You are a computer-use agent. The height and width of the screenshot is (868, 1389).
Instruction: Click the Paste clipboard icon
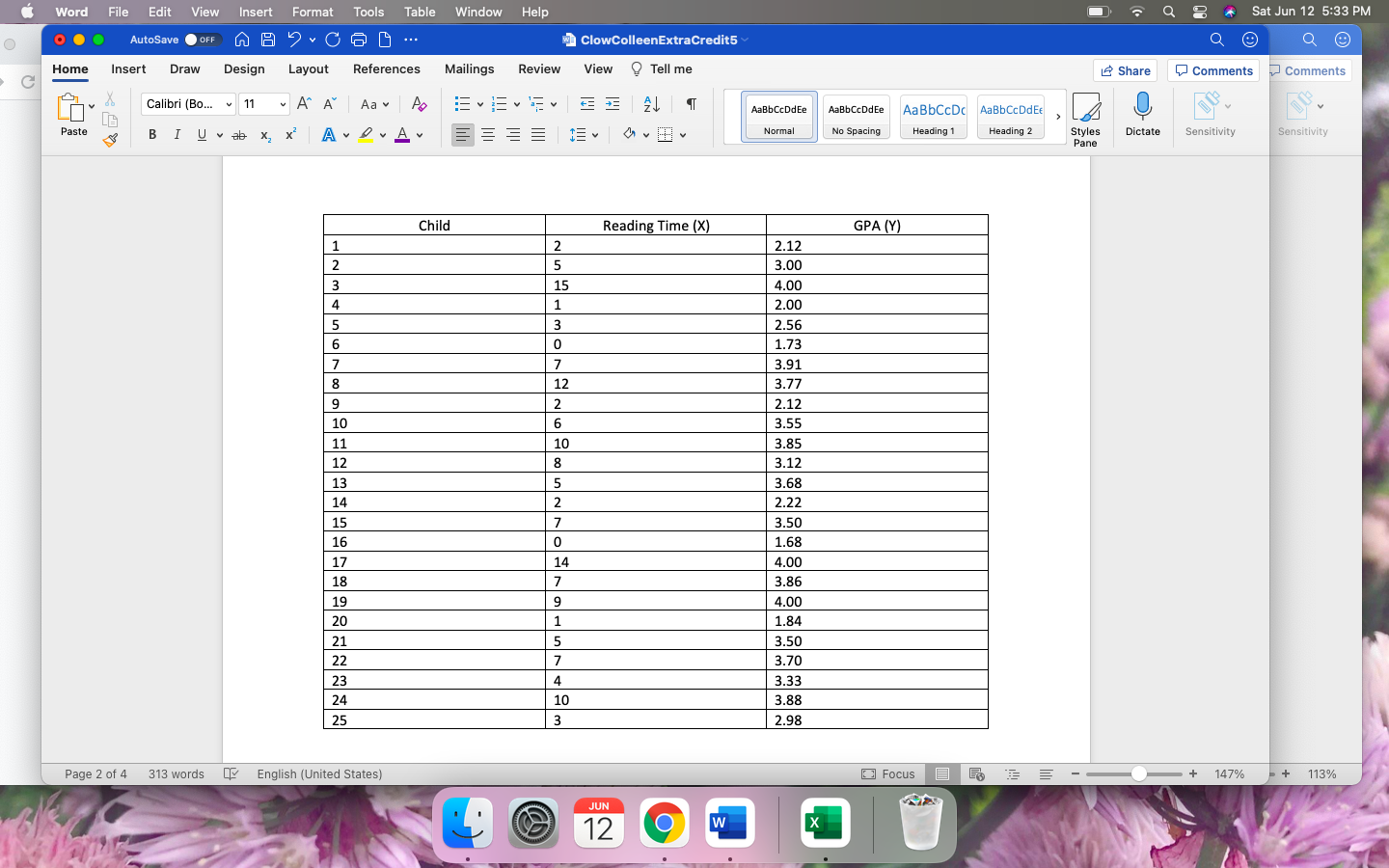point(70,107)
